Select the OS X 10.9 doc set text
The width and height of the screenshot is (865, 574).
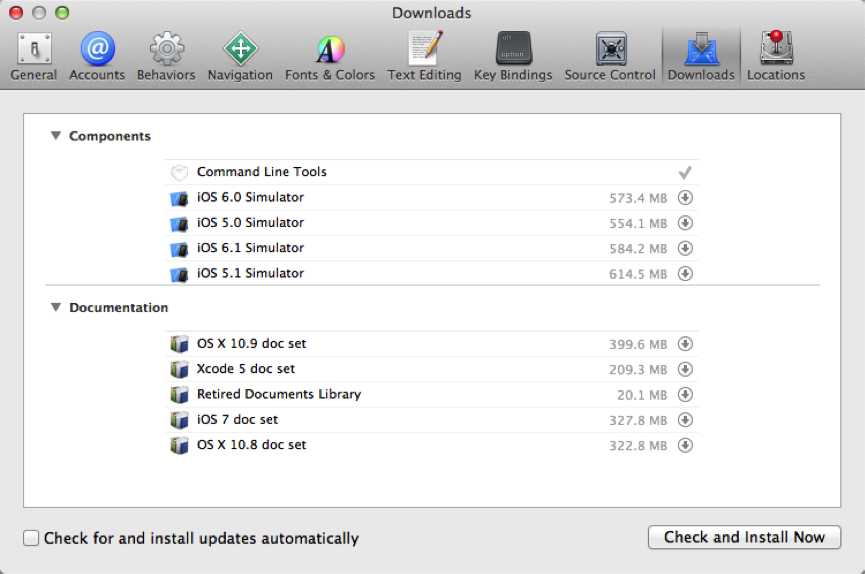coord(252,343)
